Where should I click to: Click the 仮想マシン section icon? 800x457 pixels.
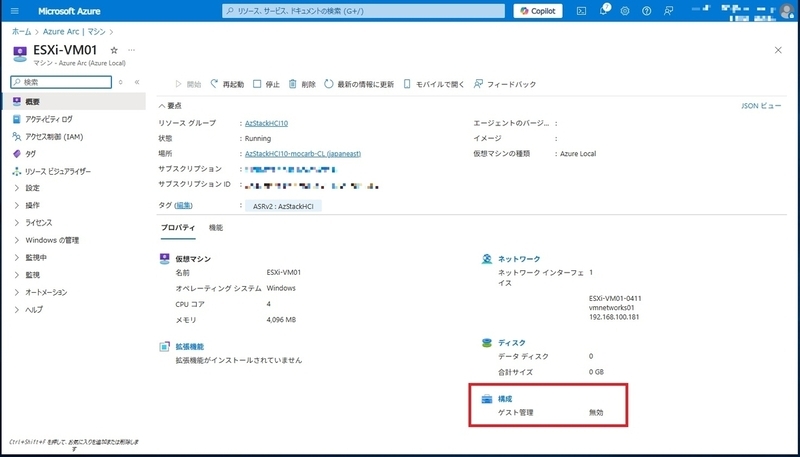[164, 259]
